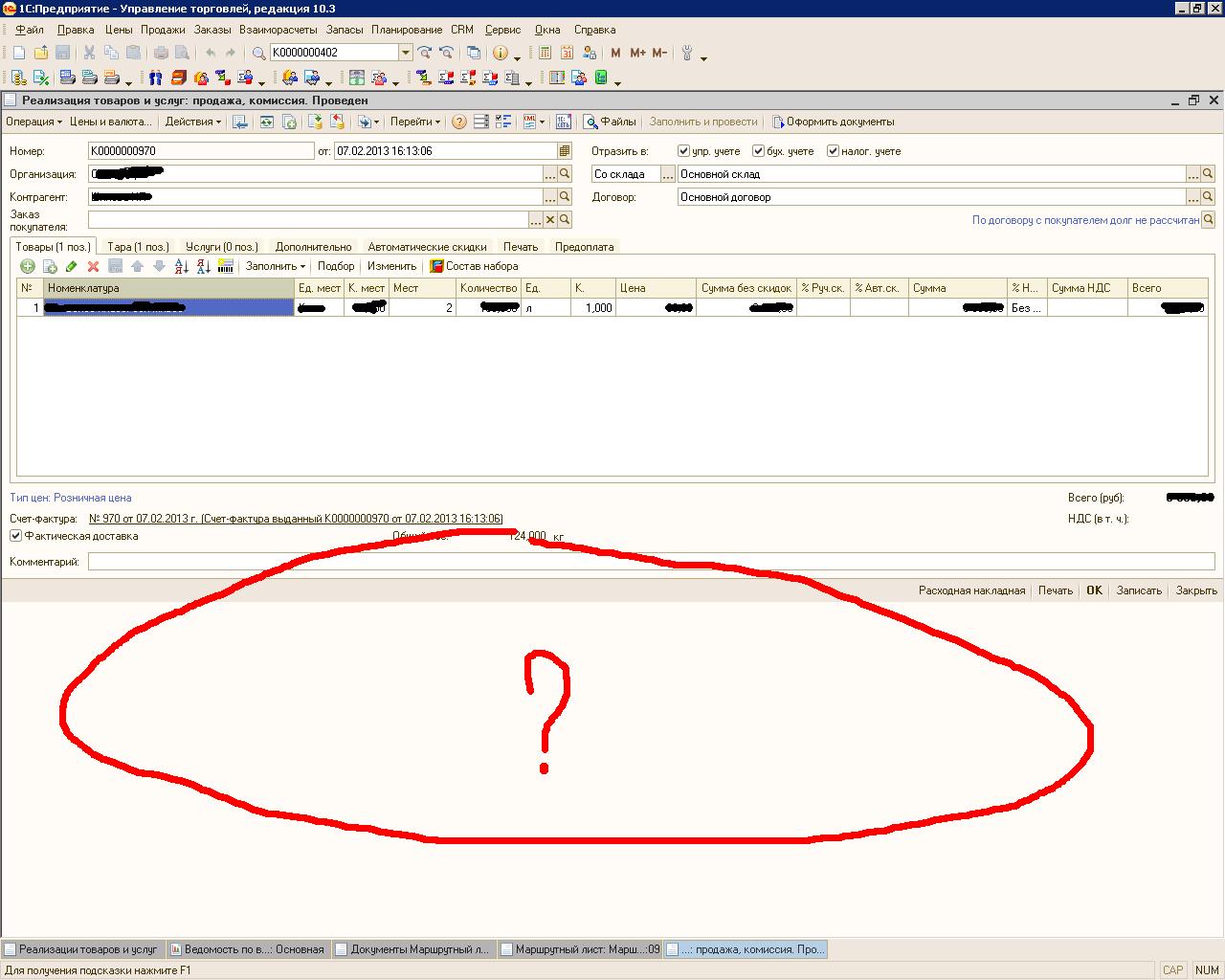
Task: Expand the 'Заполнить' dropdown in goods toolbar
Action: pyautogui.click(x=275, y=267)
